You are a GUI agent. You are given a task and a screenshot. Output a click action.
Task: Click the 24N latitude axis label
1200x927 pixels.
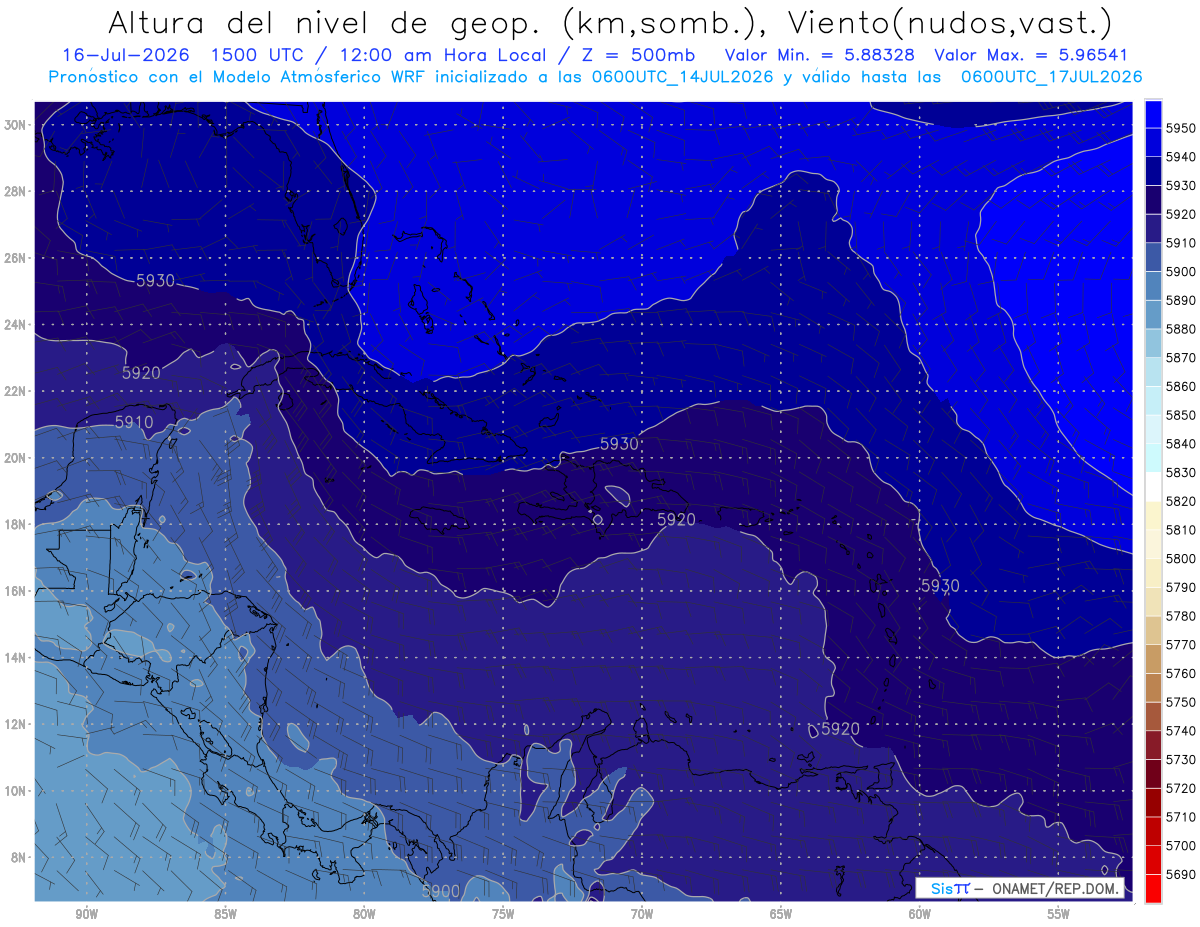[17, 325]
